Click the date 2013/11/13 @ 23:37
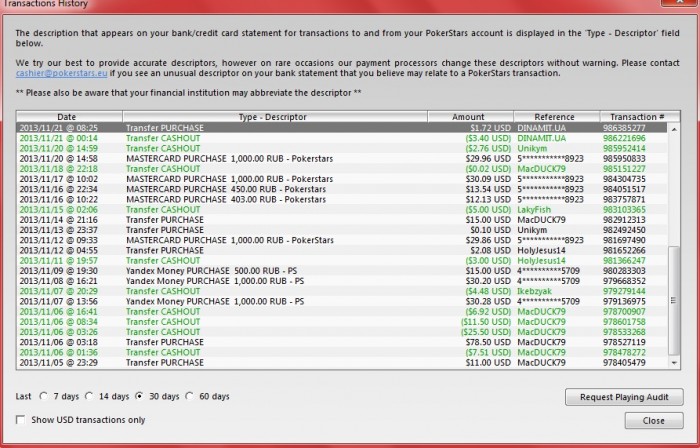The height and width of the screenshot is (448, 700). tap(58, 230)
